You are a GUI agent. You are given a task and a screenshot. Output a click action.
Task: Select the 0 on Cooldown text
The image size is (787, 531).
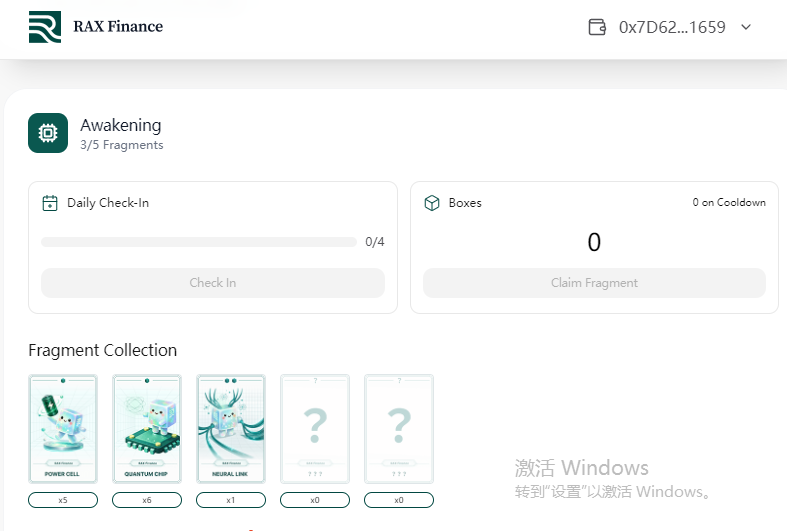pos(729,202)
